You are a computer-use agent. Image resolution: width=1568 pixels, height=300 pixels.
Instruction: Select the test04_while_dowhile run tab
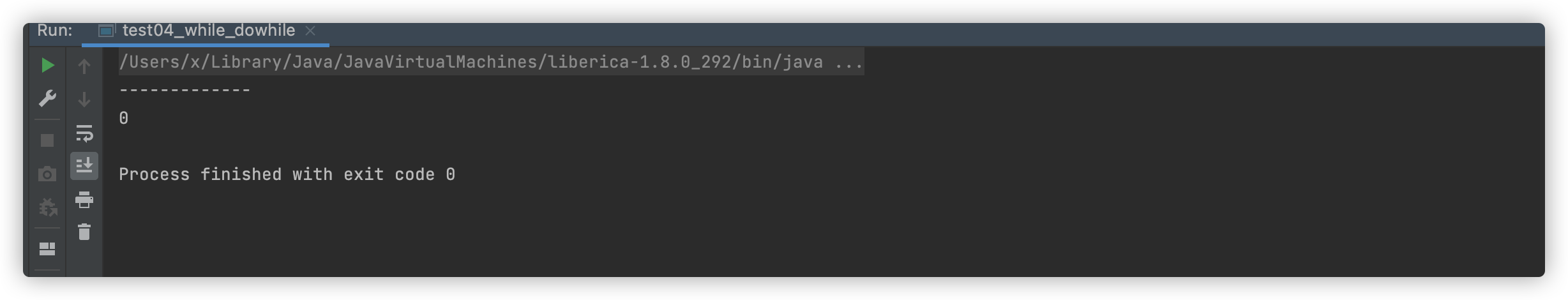(208, 31)
